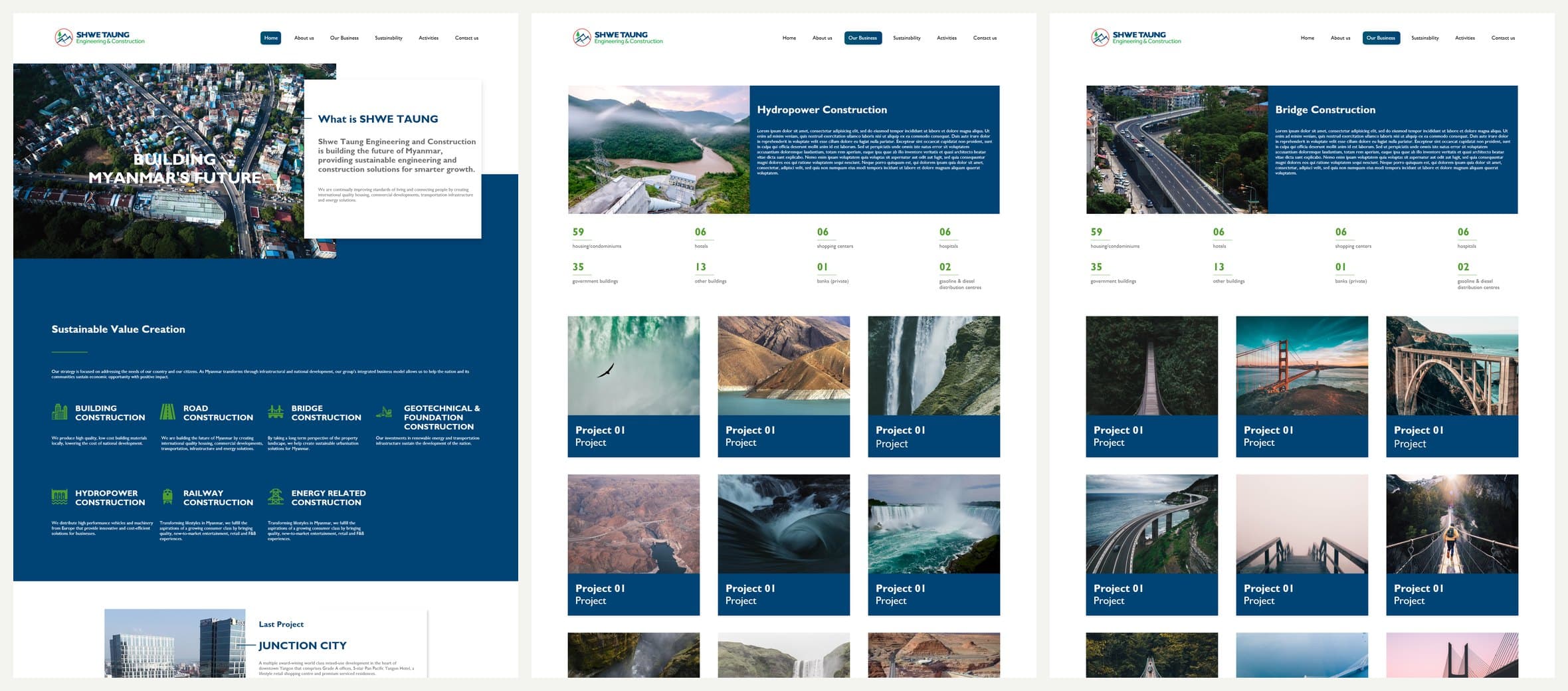Click the Junction City towers photo
1568x691 pixels.
coord(175,643)
